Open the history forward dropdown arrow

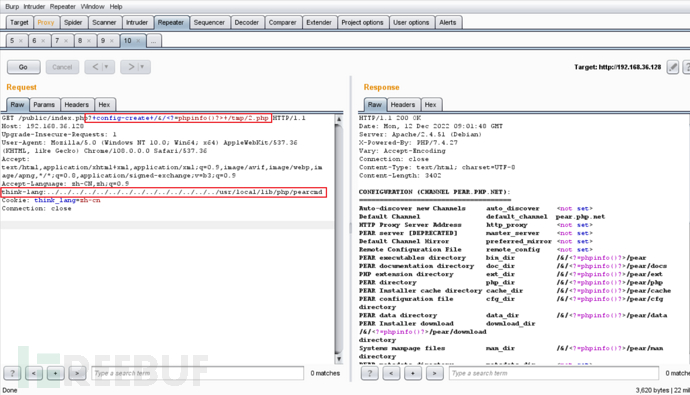pos(142,67)
